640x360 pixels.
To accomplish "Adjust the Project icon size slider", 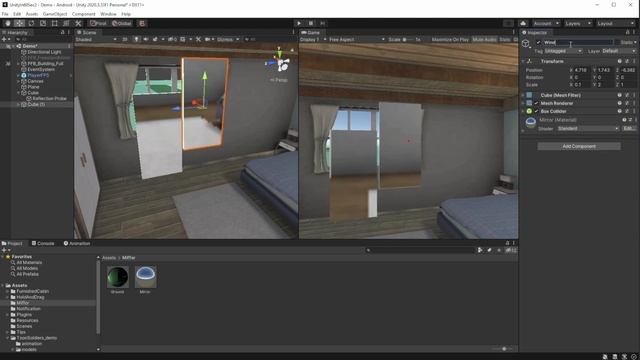I will coord(504,349).
